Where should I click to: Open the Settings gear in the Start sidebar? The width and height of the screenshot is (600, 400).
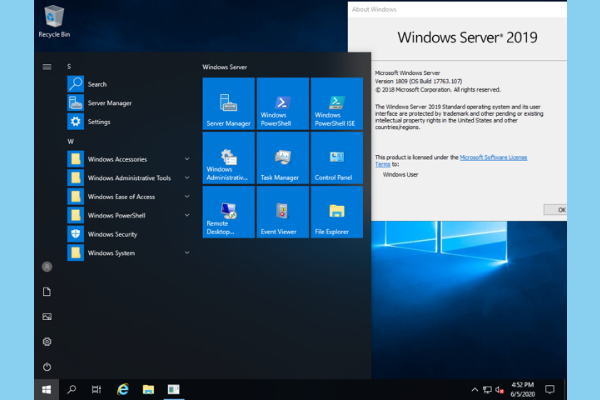coord(47,341)
